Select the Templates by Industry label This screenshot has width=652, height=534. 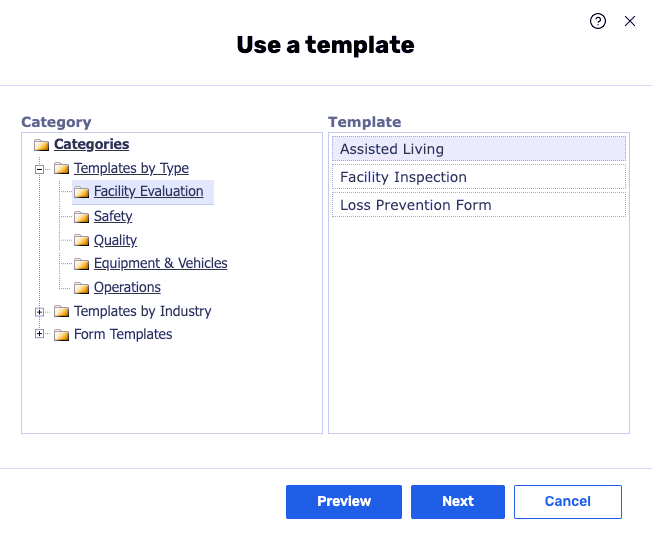click(143, 311)
